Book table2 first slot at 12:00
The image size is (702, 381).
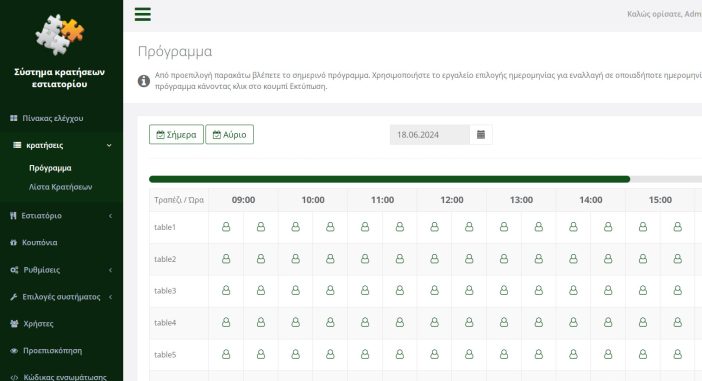pyautogui.click(x=434, y=259)
